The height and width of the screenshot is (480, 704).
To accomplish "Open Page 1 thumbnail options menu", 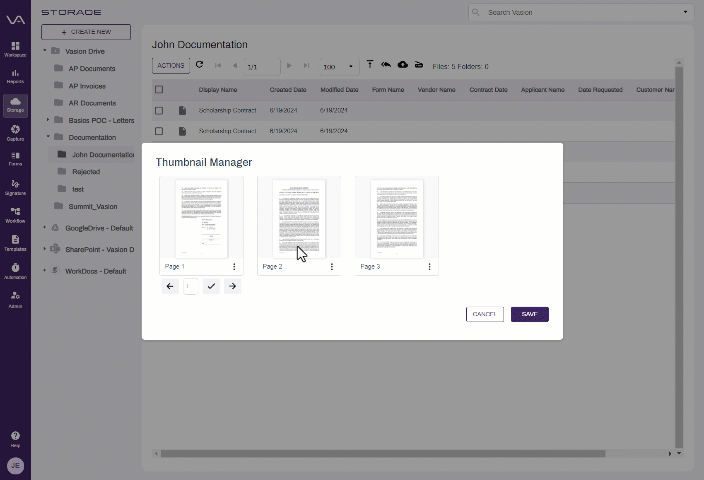I will pos(234,267).
